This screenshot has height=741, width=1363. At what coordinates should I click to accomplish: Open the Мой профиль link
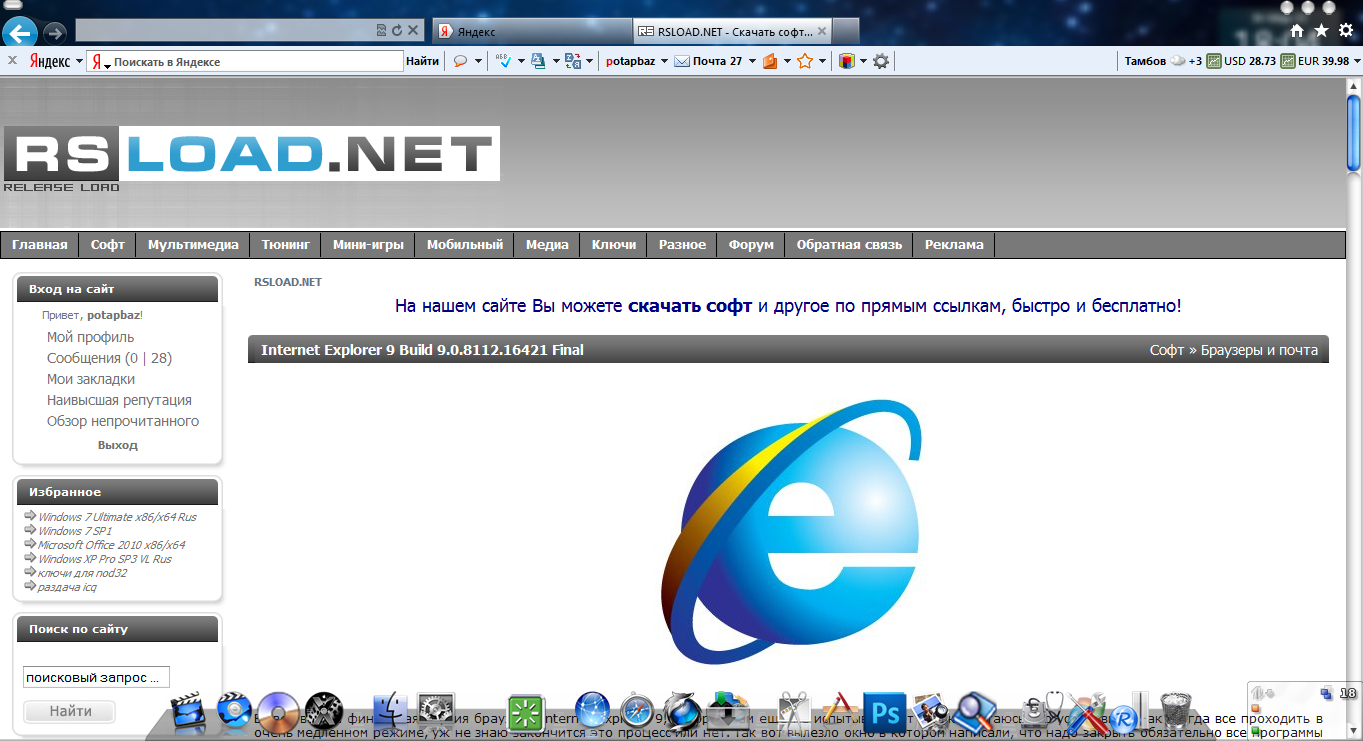click(x=90, y=337)
